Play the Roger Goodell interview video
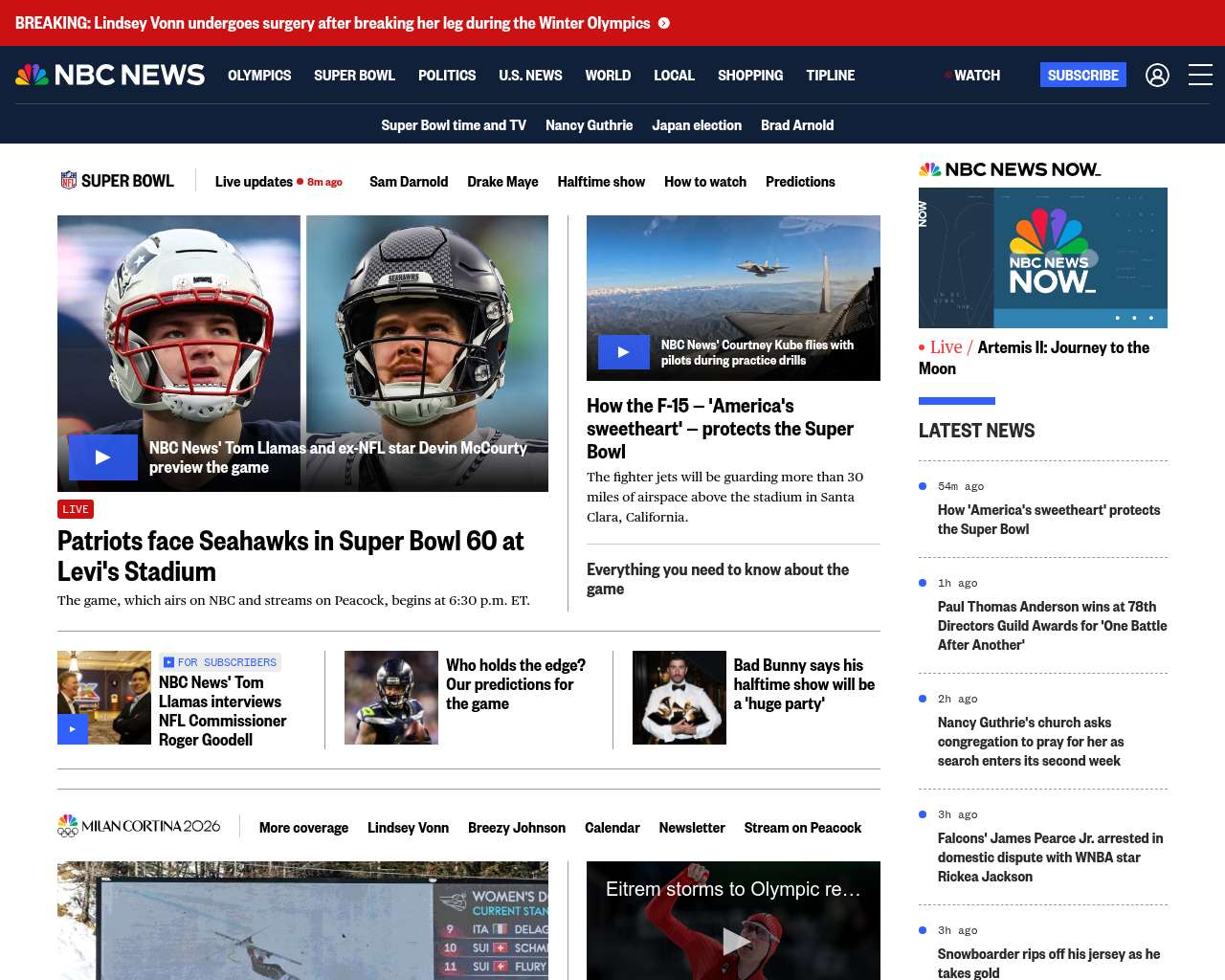The height and width of the screenshot is (980, 1225). click(x=73, y=729)
